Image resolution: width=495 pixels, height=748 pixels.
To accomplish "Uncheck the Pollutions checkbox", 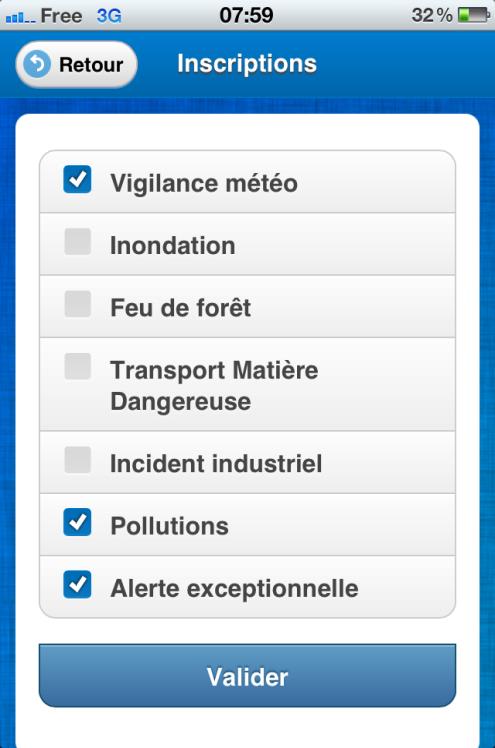I will 77,522.
